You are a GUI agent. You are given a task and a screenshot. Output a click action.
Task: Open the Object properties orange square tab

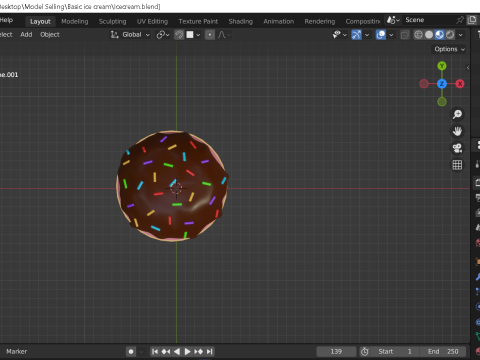pyautogui.click(x=477, y=261)
